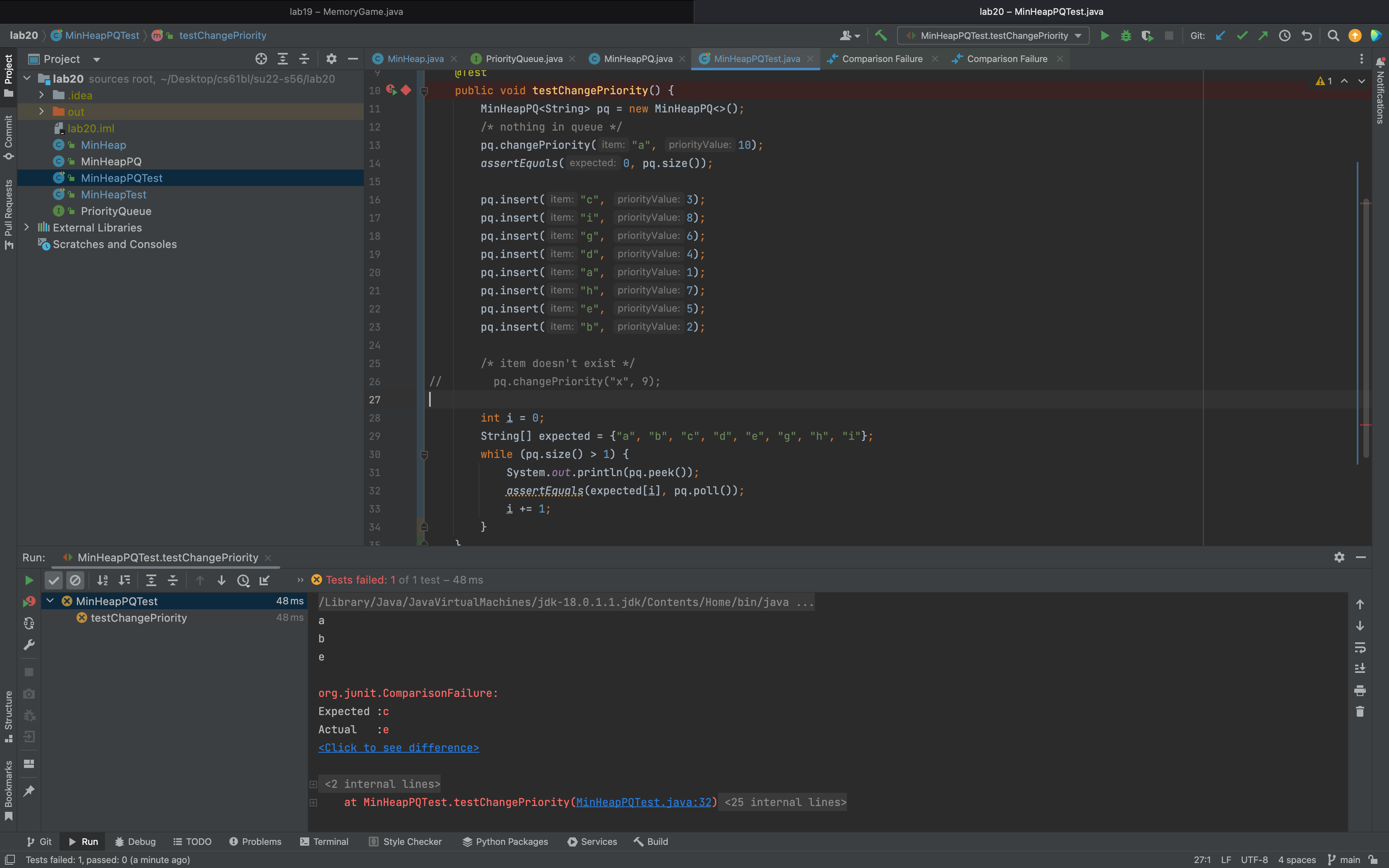
Task: Open the Terminal tool window tab
Action: (324, 842)
